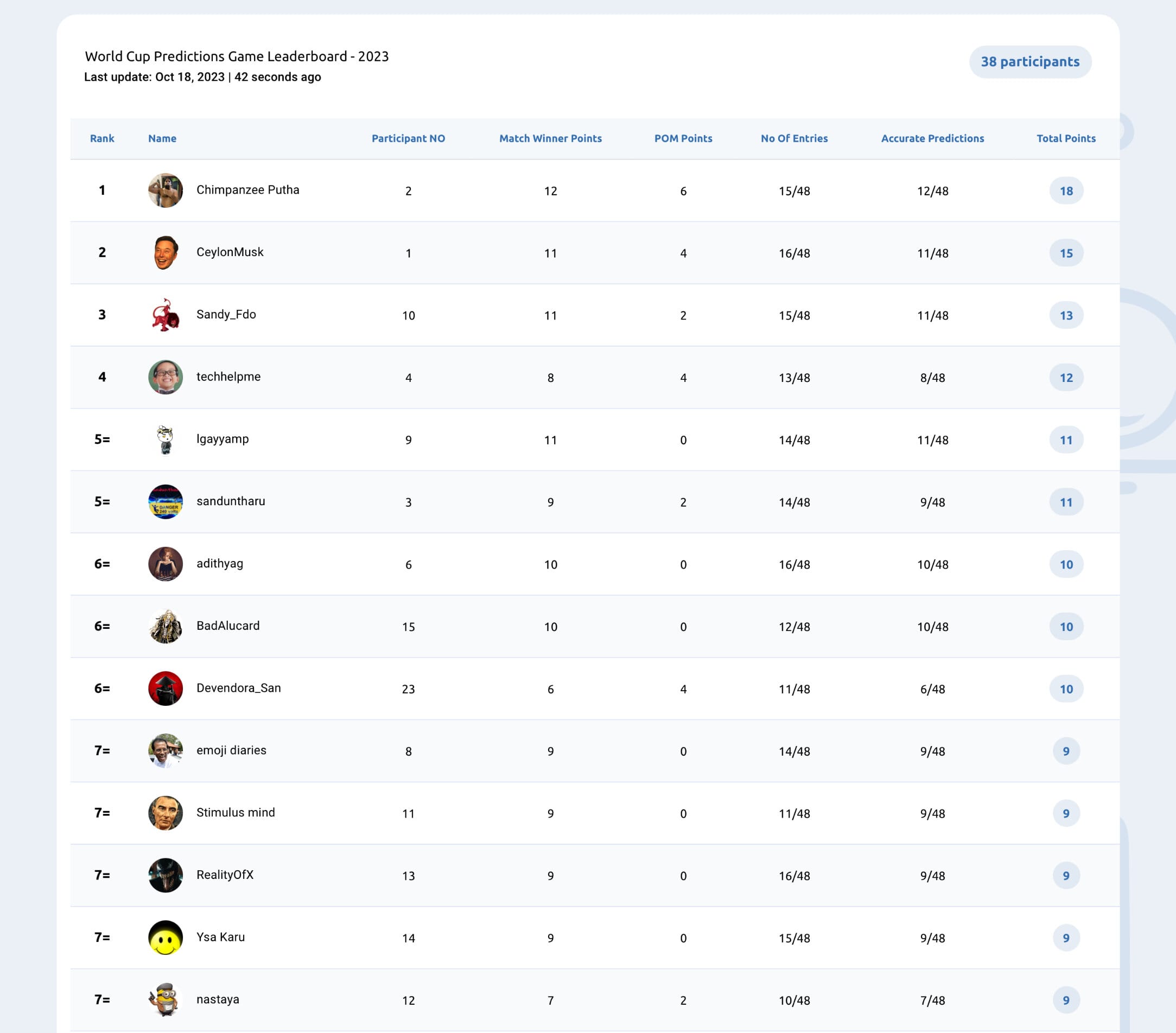Open the adithyag player name
Screen dimensions: 1176x1033
pos(220,564)
